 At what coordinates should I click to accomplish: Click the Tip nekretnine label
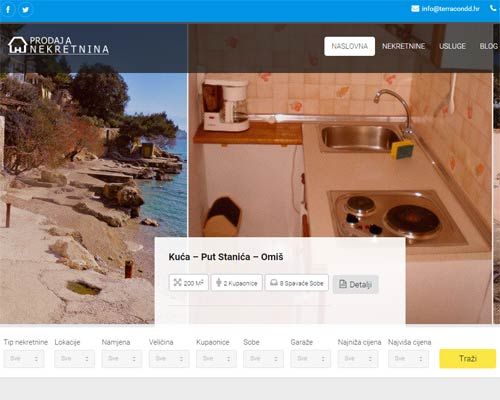coord(26,342)
